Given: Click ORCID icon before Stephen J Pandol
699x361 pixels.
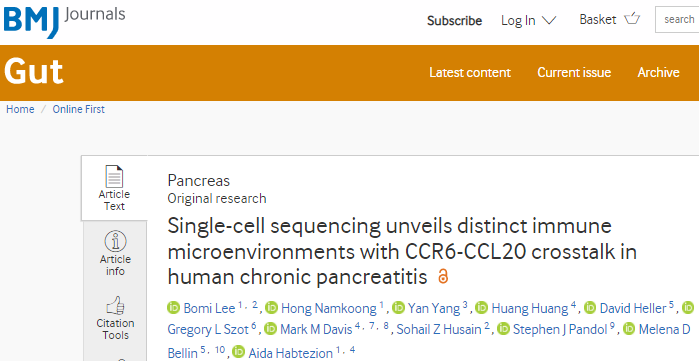Looking at the screenshot, I should pos(503,329).
